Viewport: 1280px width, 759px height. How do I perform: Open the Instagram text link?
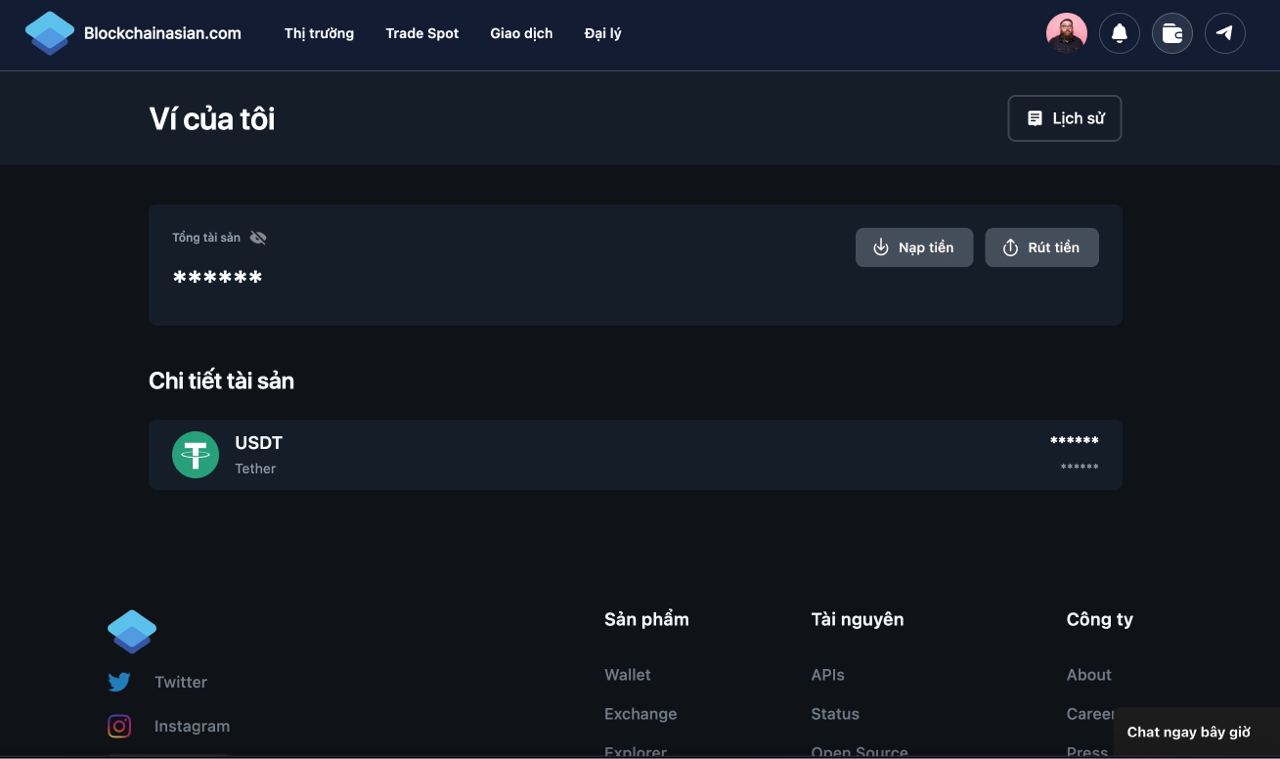coord(192,726)
